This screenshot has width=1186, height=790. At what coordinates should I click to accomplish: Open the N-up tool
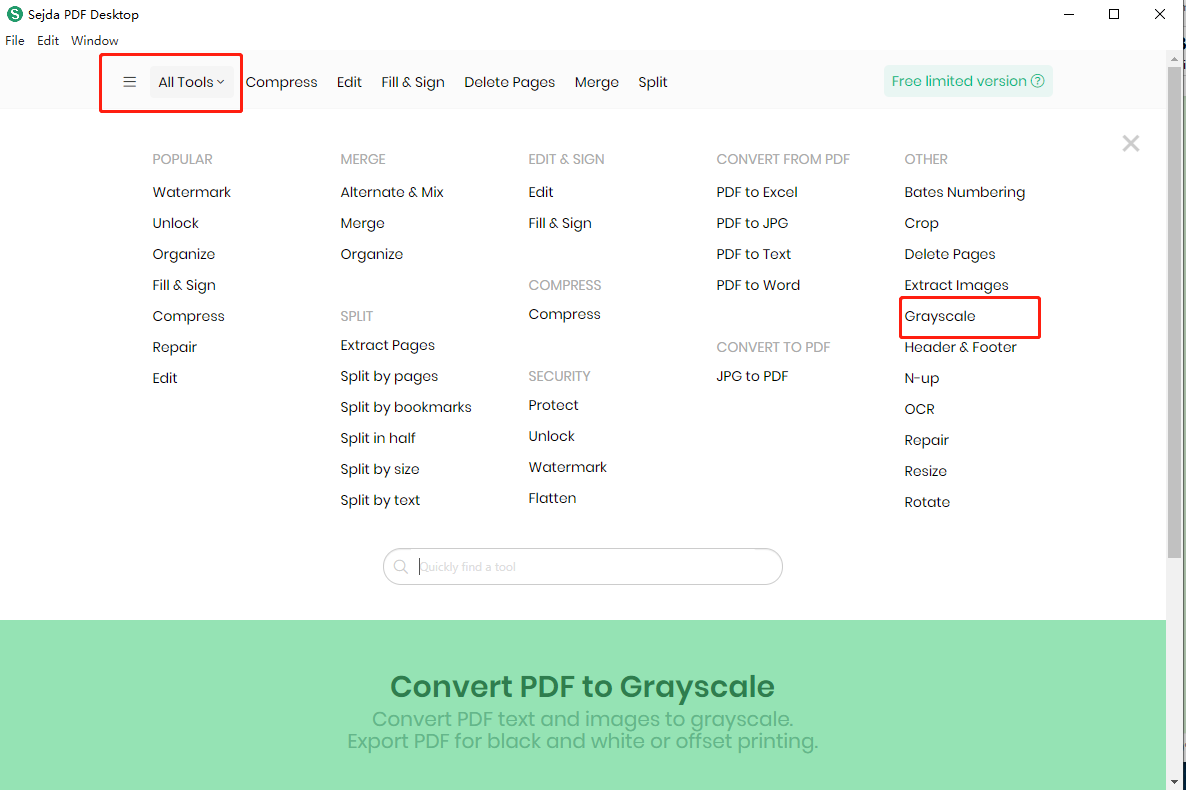921,378
